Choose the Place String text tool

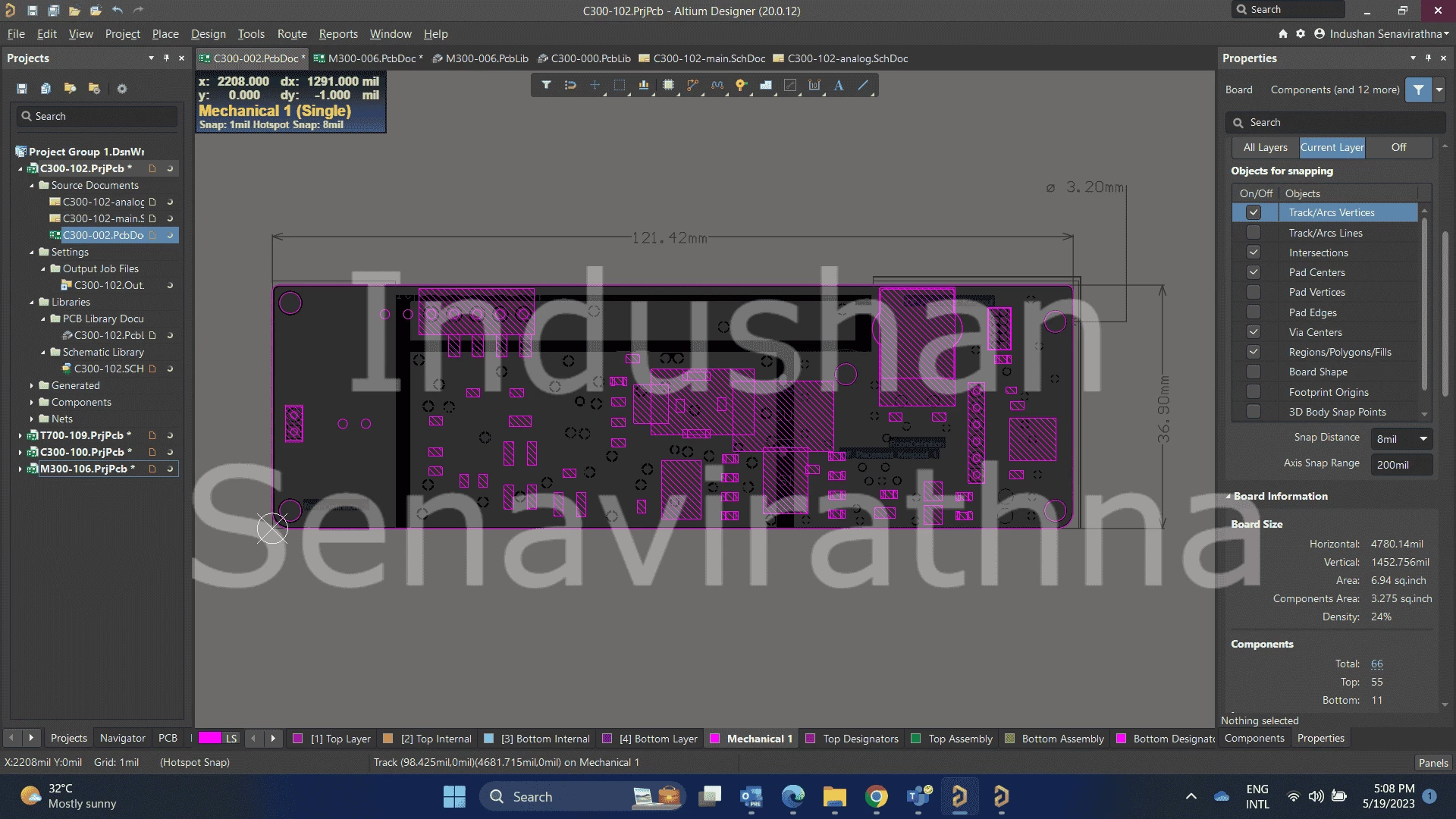click(x=839, y=86)
